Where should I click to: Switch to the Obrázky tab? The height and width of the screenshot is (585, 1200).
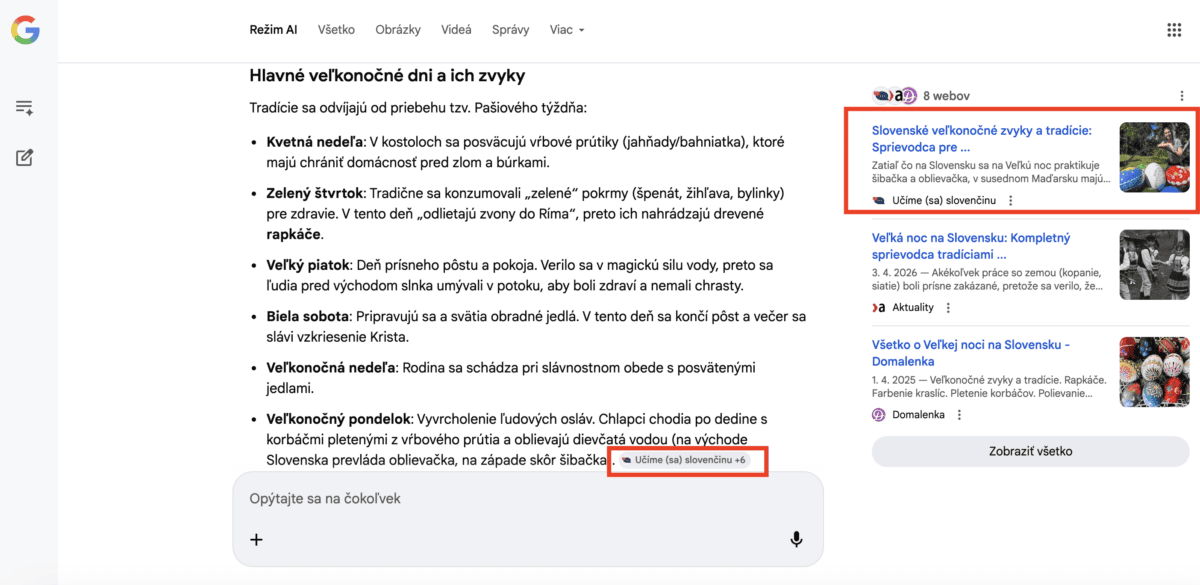(x=398, y=29)
